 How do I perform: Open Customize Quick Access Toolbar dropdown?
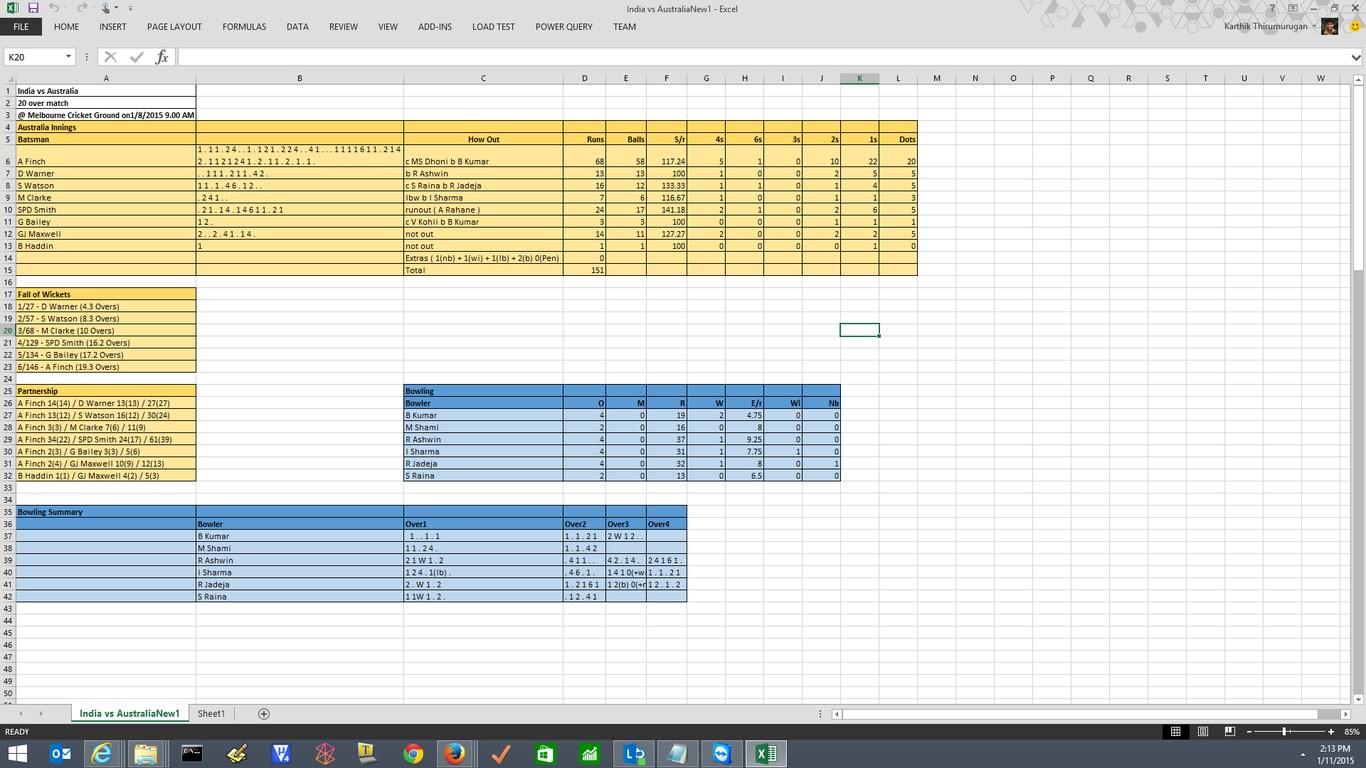(130, 8)
